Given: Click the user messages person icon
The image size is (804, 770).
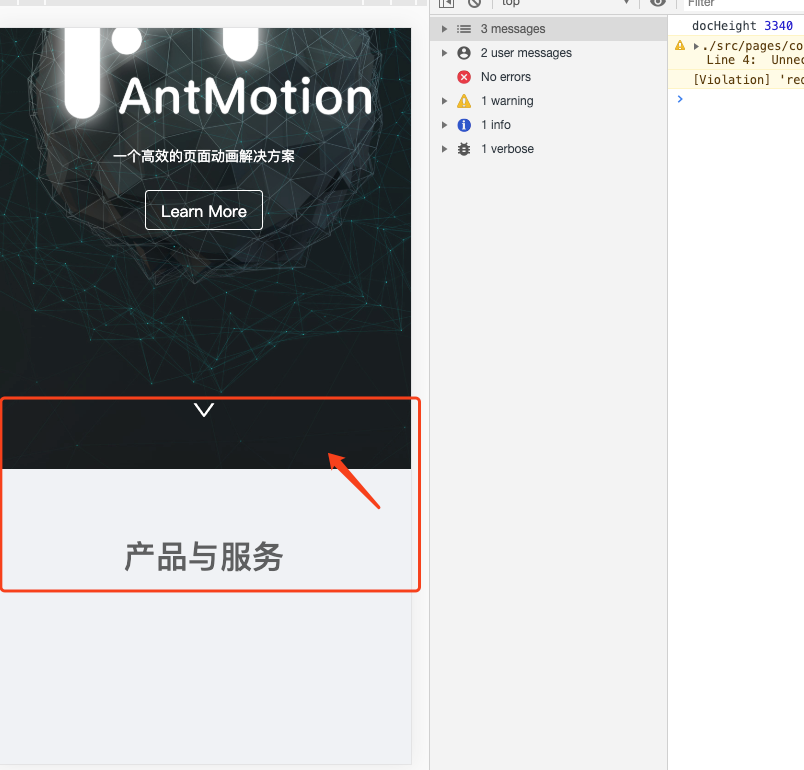Looking at the screenshot, I should [x=463, y=53].
